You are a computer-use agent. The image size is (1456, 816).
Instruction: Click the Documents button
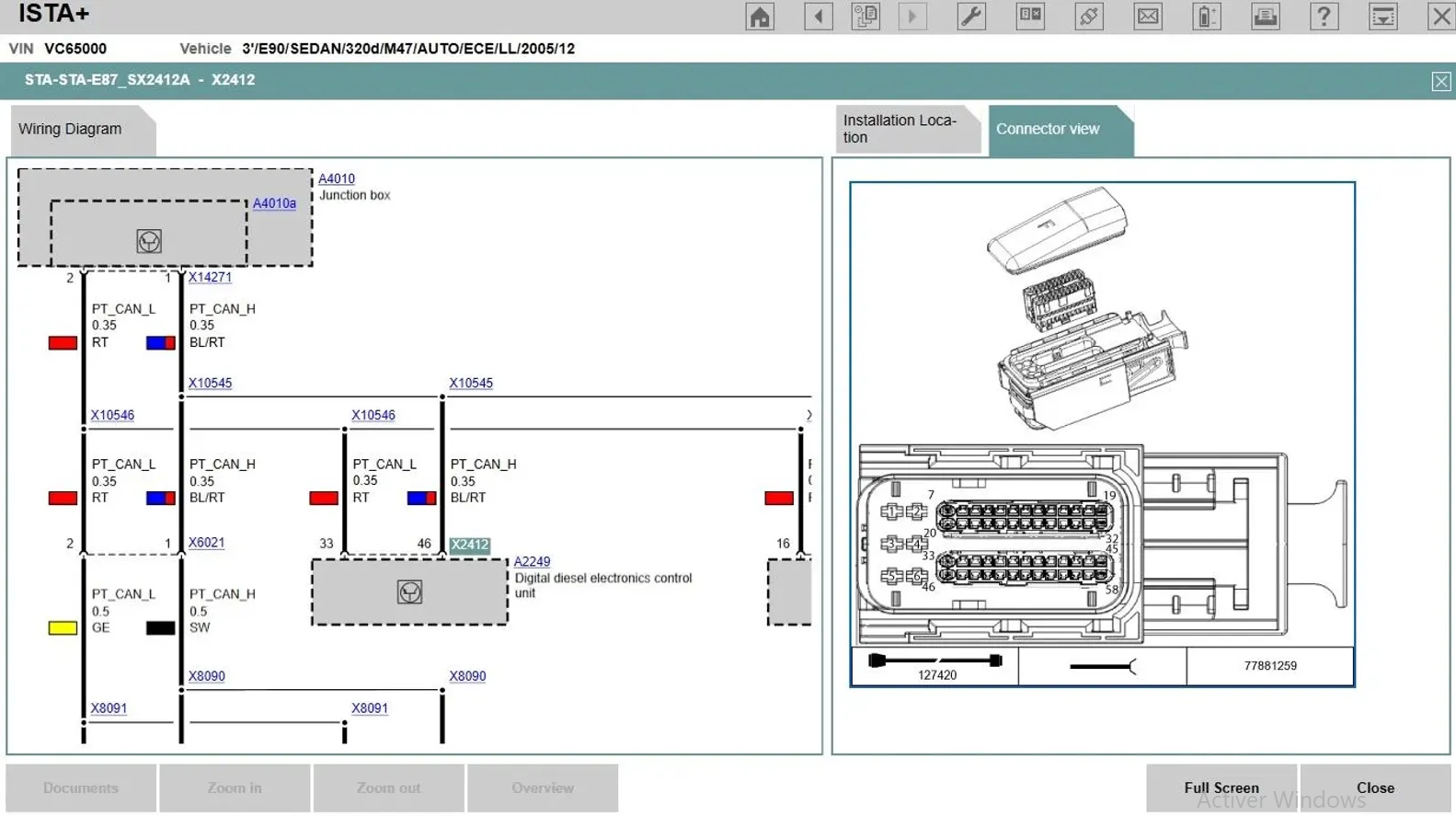pyautogui.click(x=81, y=788)
